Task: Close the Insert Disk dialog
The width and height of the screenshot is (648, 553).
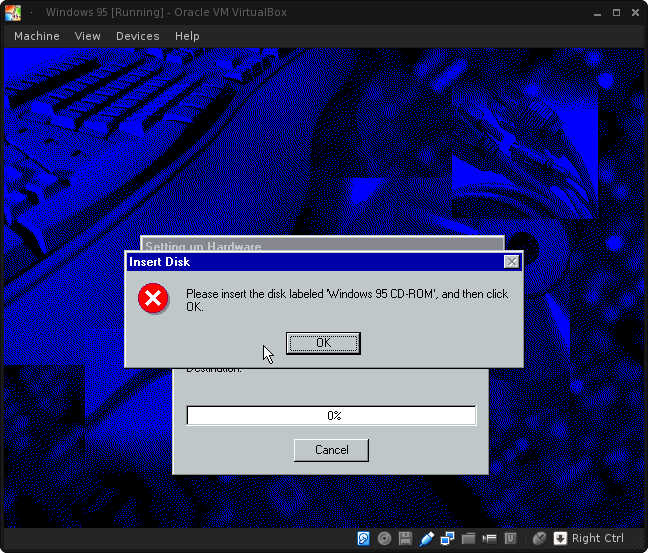Action: point(512,262)
